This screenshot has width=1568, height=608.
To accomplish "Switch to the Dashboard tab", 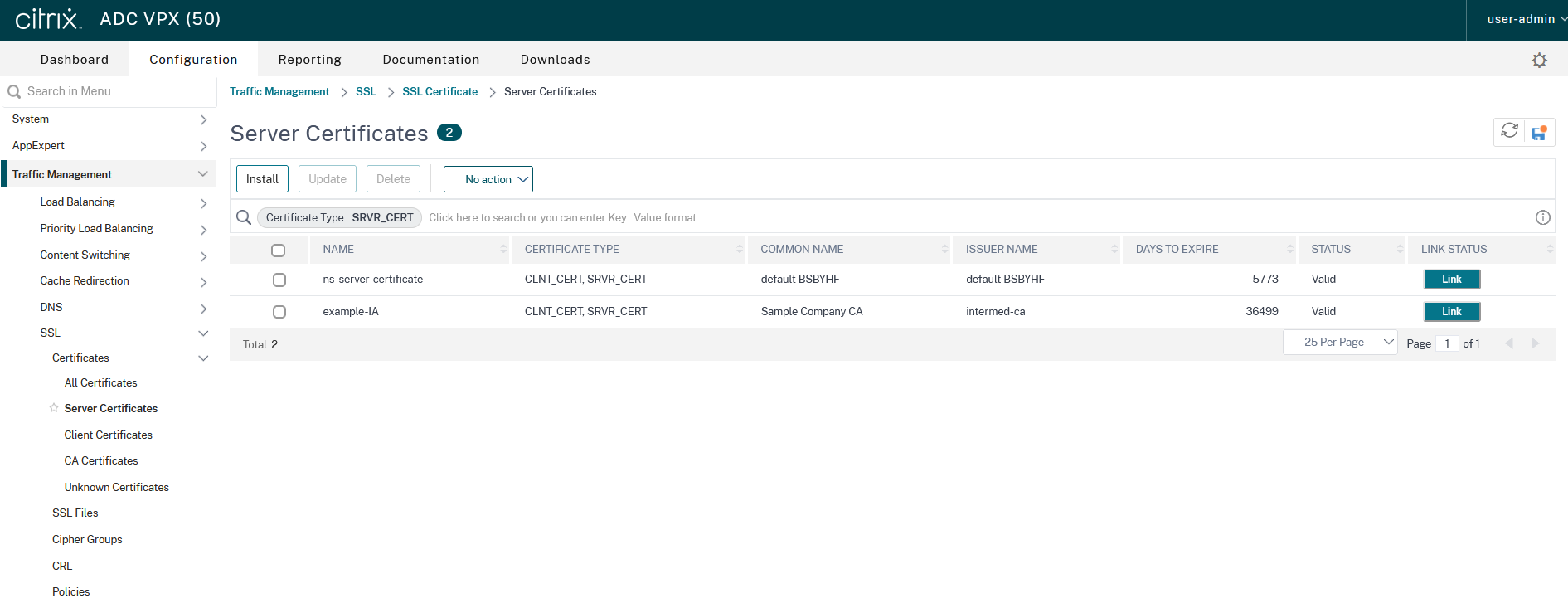I will pyautogui.click(x=75, y=60).
